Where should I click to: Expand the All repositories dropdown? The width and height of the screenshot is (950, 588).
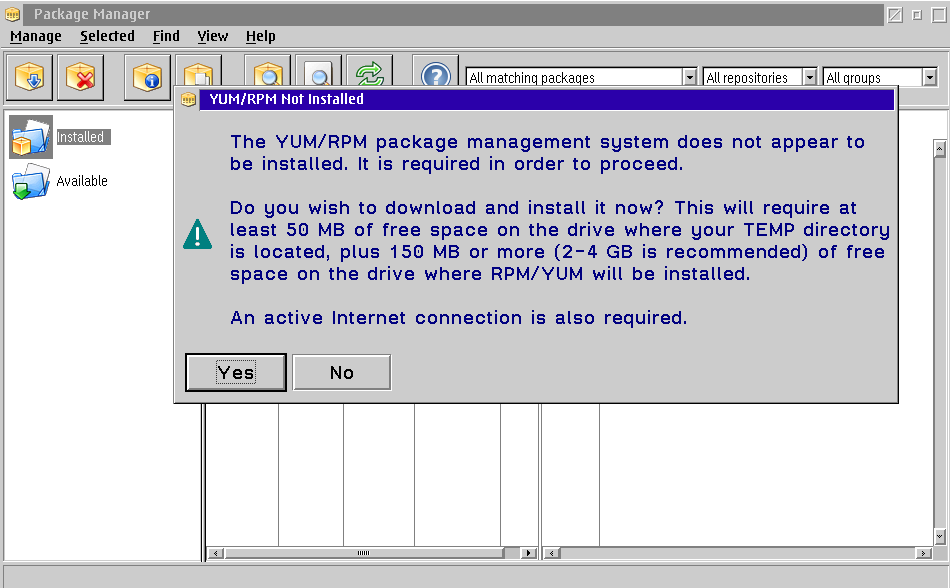click(x=809, y=77)
